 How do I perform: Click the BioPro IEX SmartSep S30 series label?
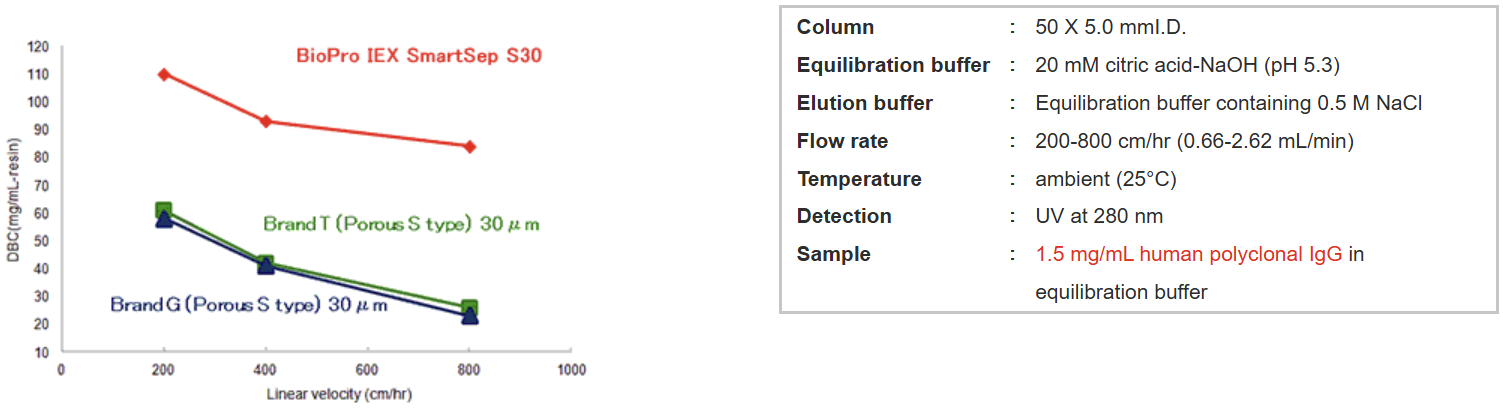click(x=420, y=56)
